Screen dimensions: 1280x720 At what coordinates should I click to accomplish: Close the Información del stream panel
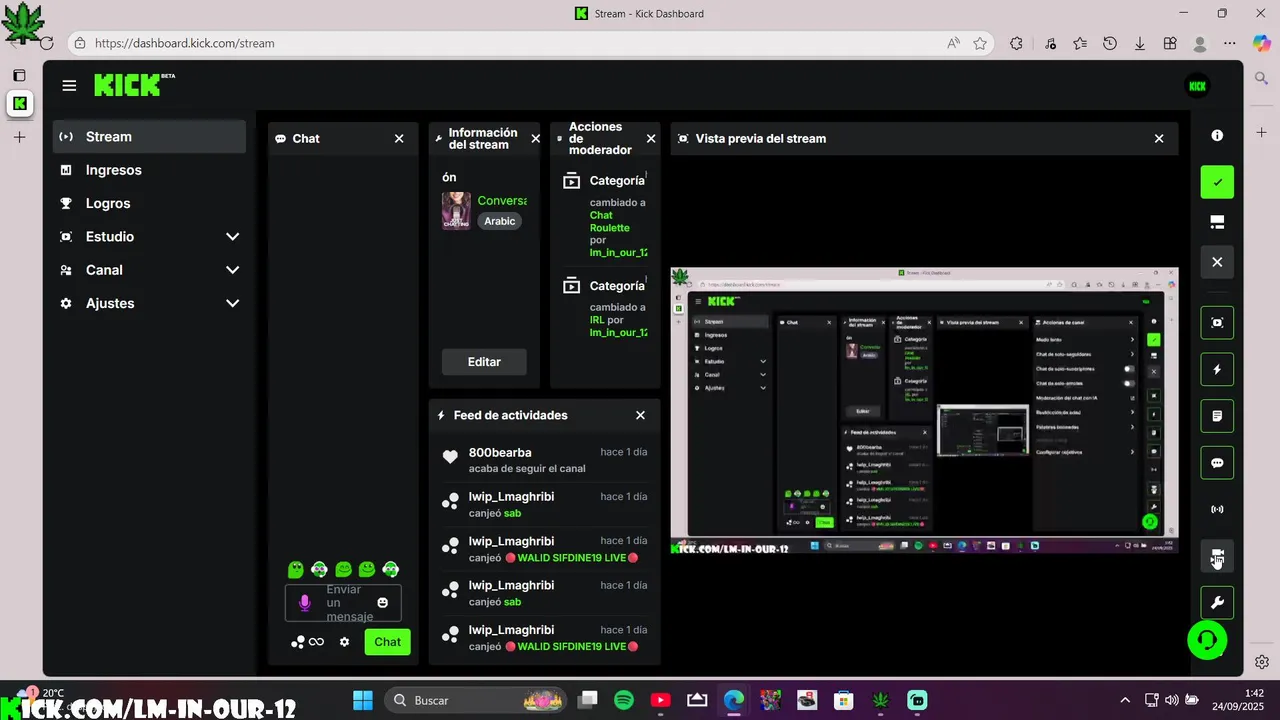pyautogui.click(x=535, y=139)
